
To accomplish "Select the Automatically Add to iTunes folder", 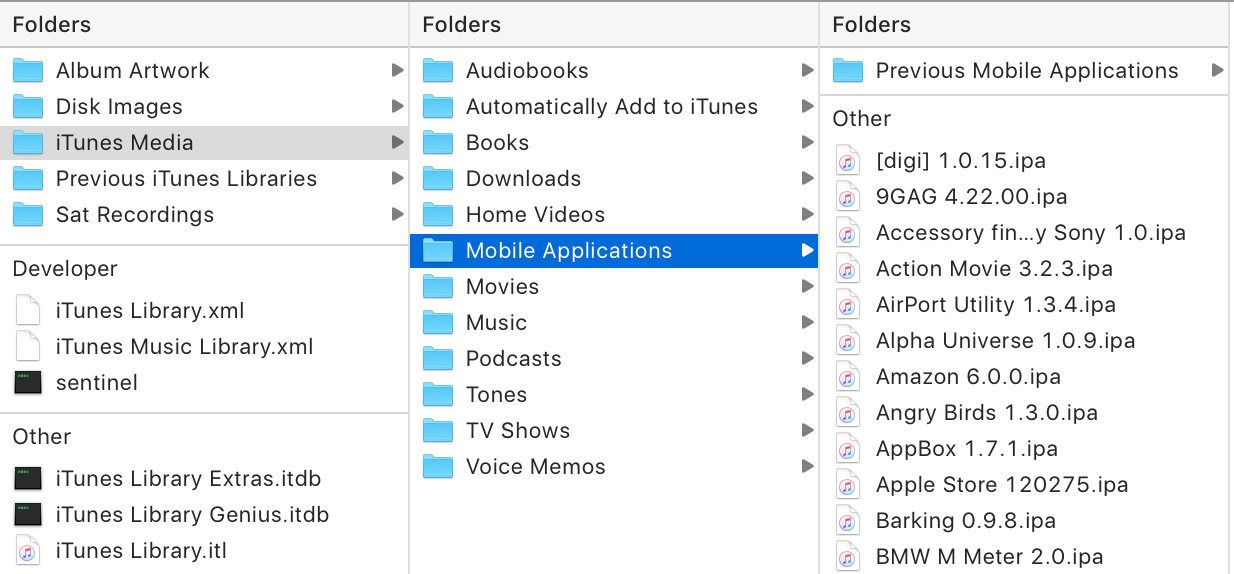I will point(614,107).
